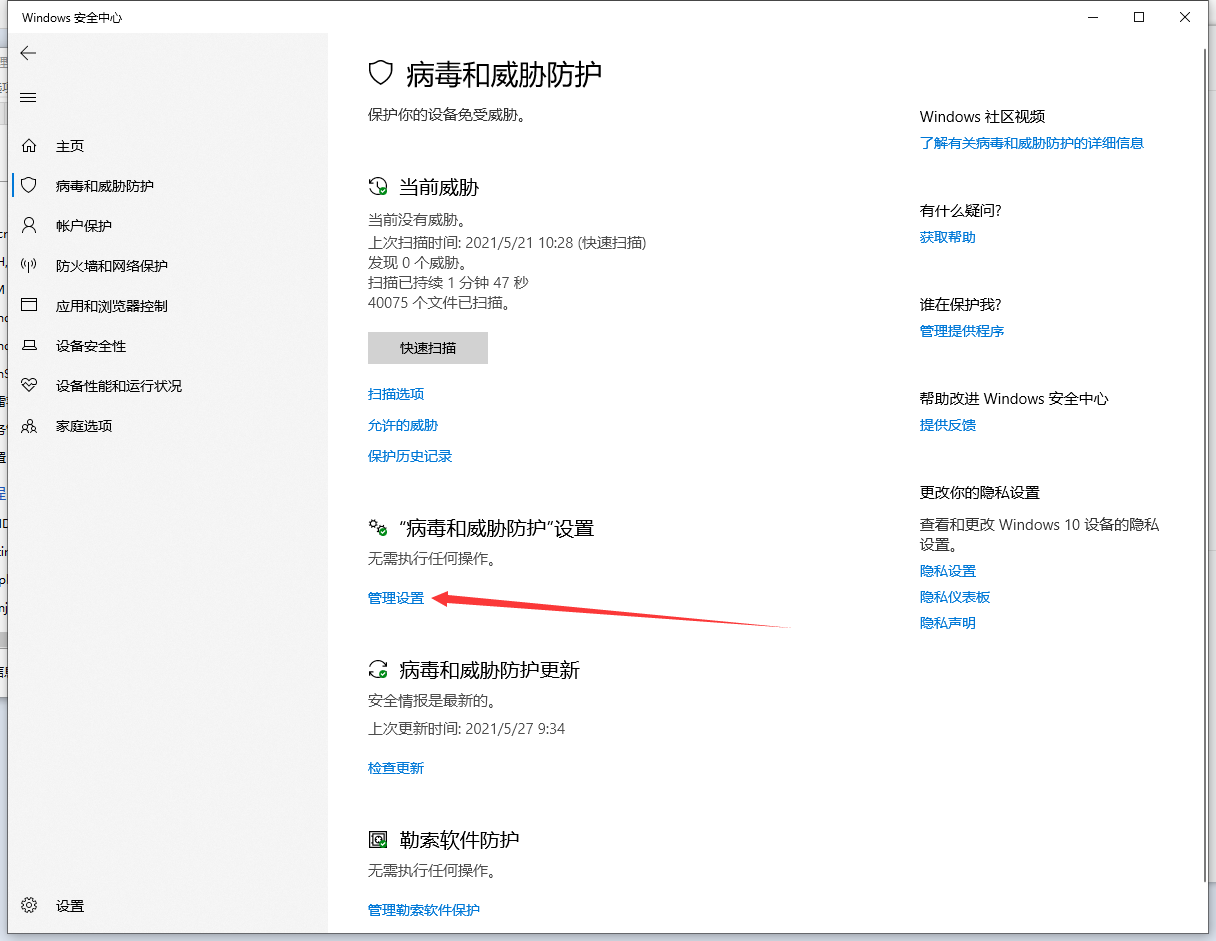Viewport: 1216px width, 941px height.
Task: Click the 管理设置 link
Action: tap(396, 598)
